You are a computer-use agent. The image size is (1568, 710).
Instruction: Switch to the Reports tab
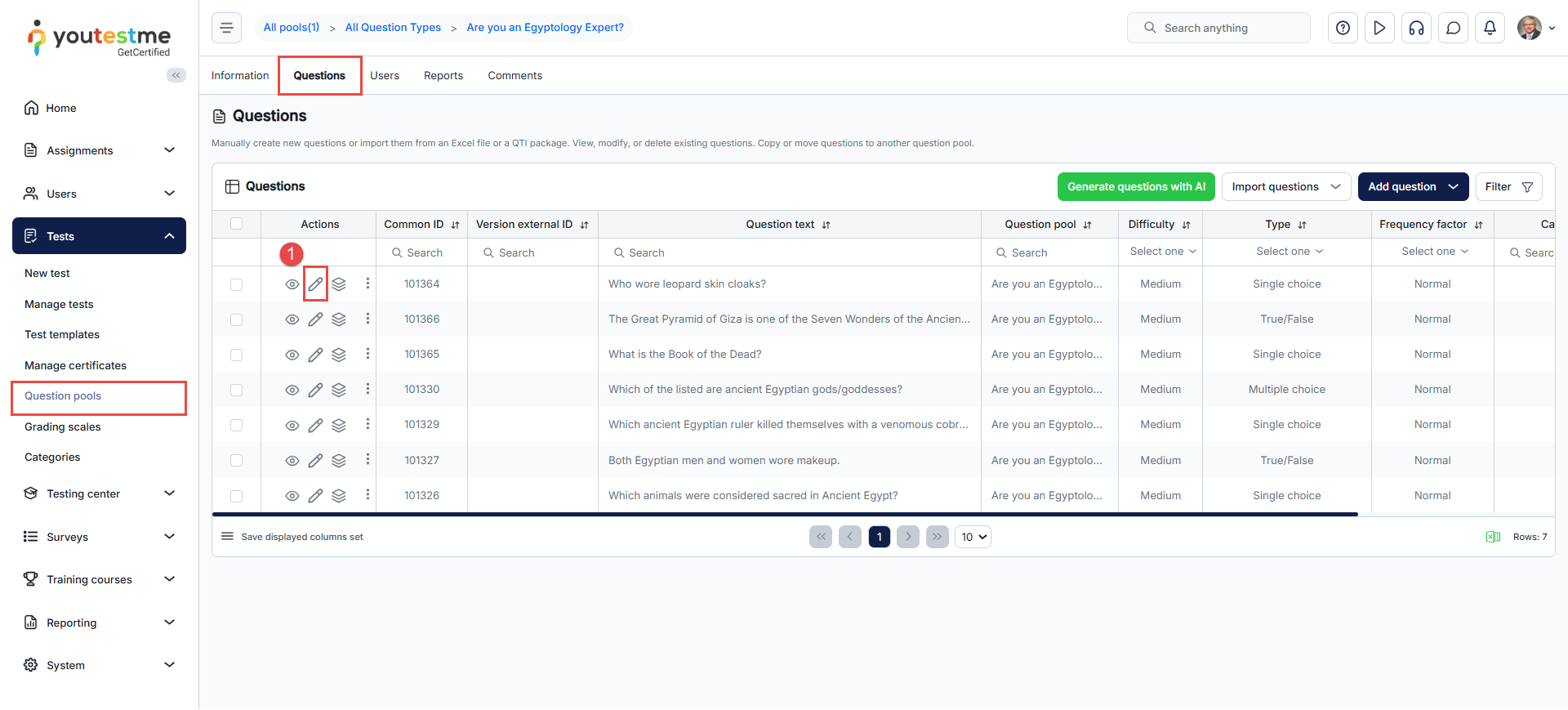pyautogui.click(x=443, y=75)
